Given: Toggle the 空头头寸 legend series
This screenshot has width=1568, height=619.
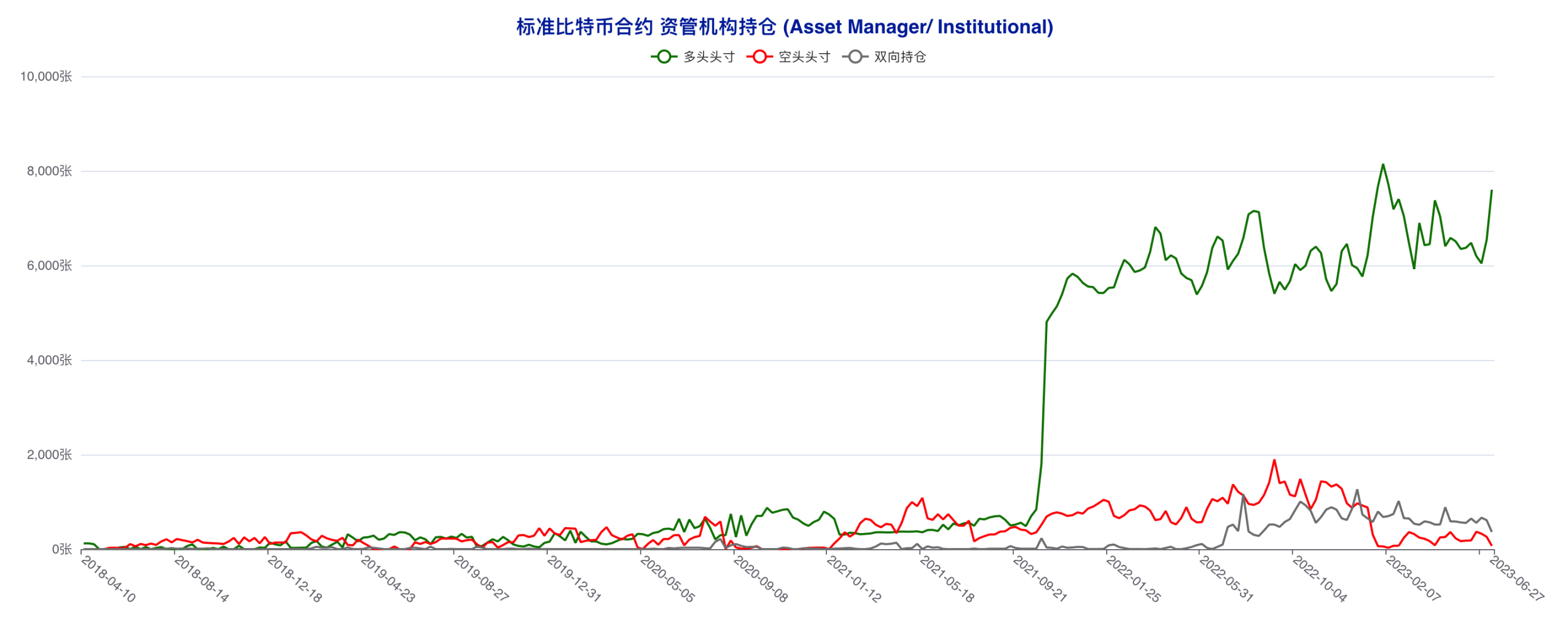Looking at the screenshot, I should pos(788,57).
